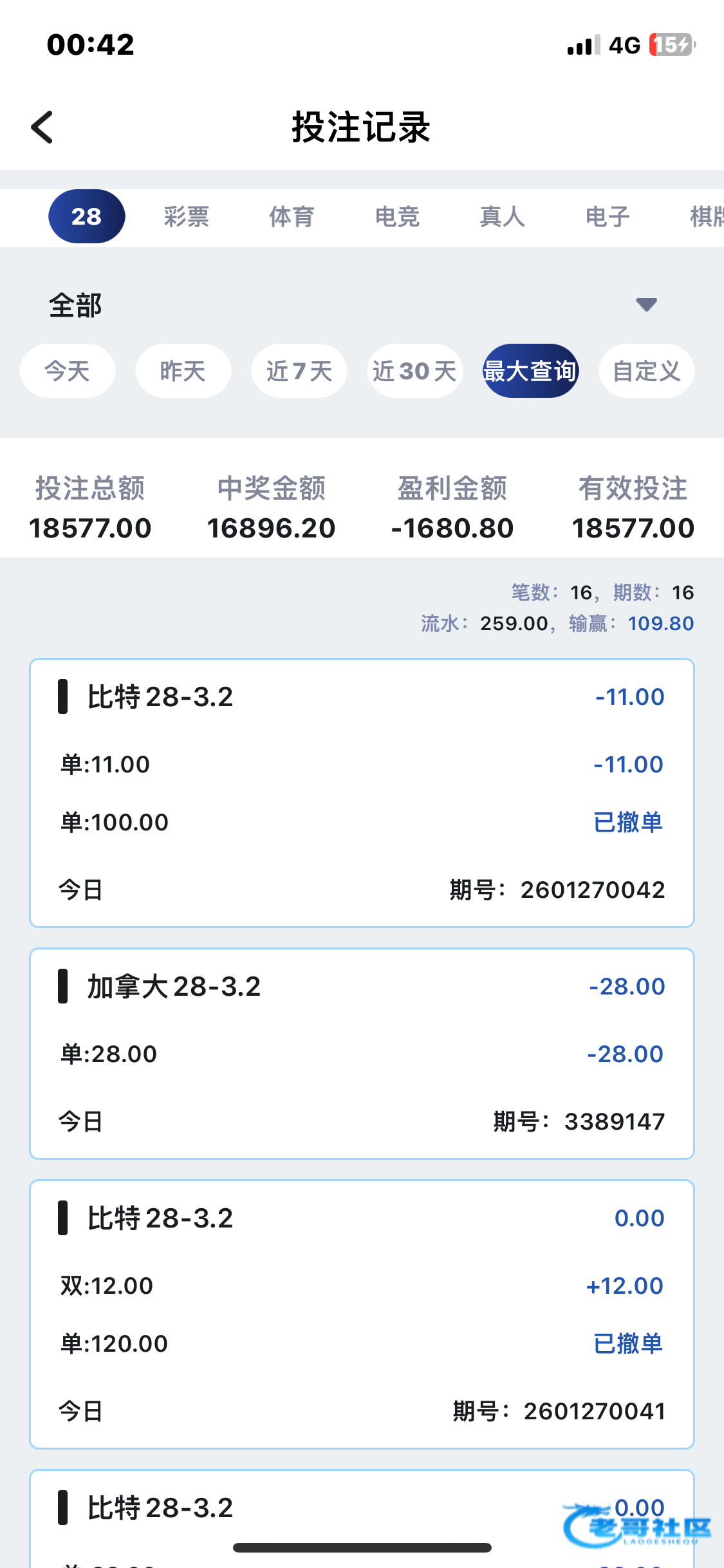This screenshot has width=724, height=1568.
Task: Open the 自定义 date range option
Action: click(646, 371)
